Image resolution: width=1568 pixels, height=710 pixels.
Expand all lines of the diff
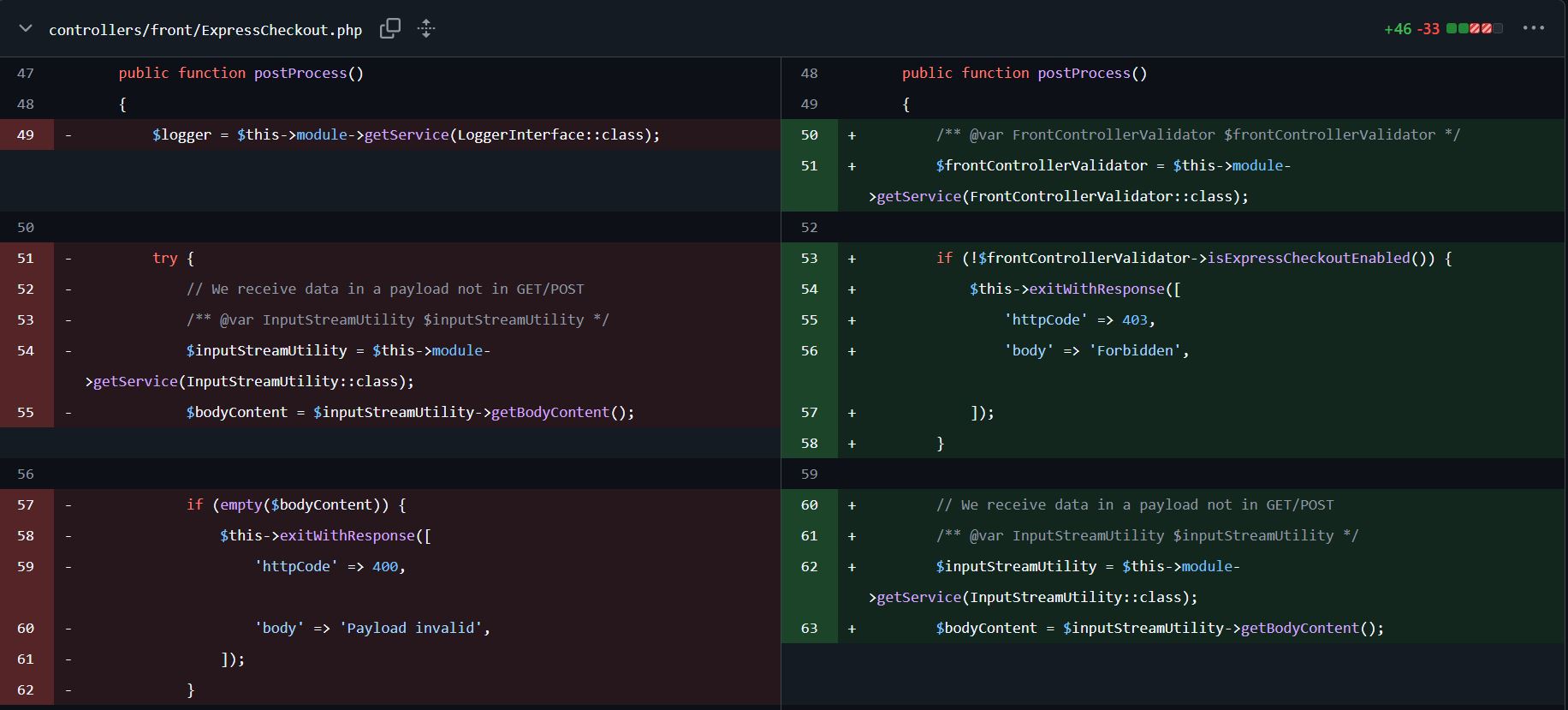(x=426, y=28)
